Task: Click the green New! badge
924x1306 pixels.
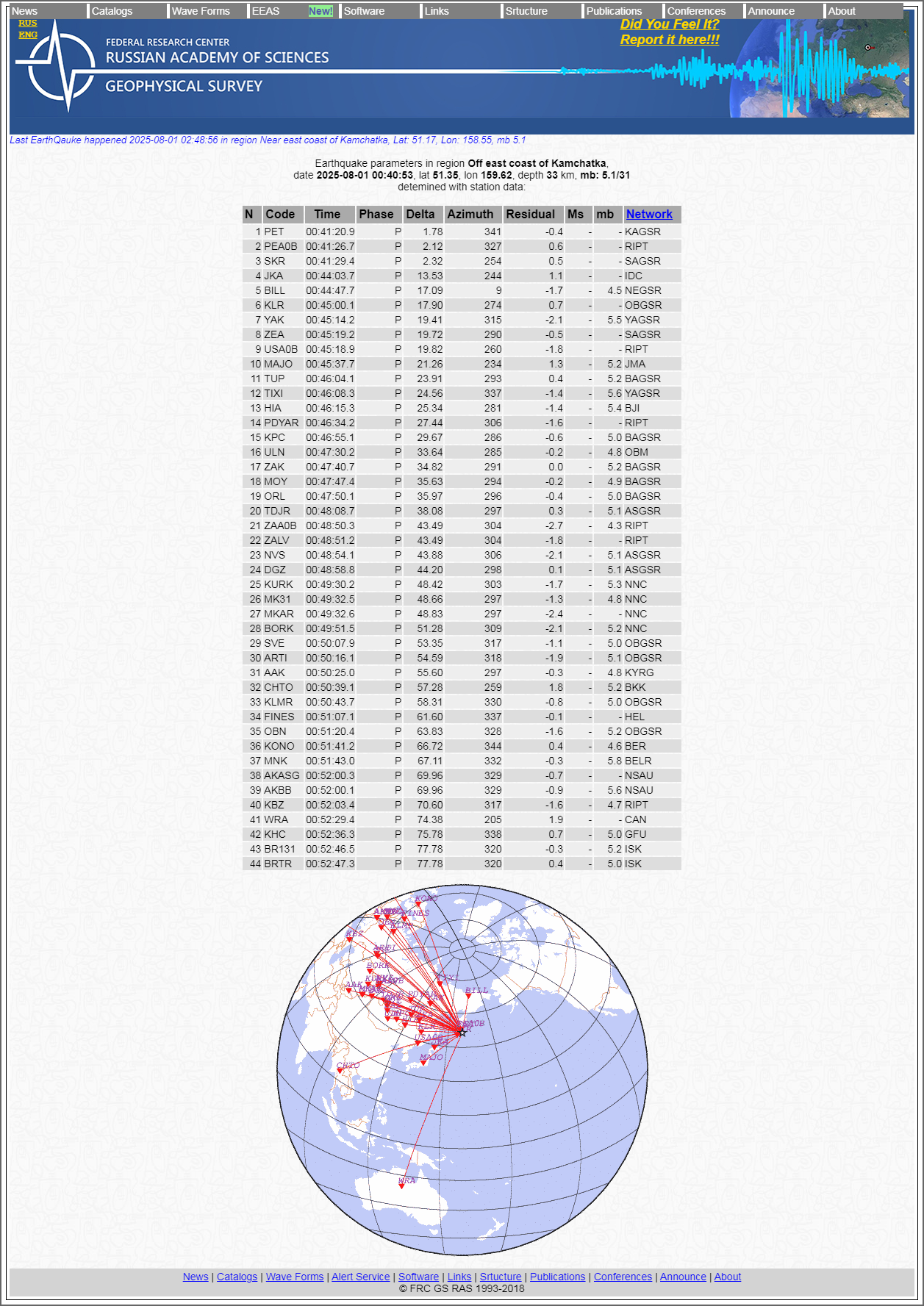Action: pos(320,11)
